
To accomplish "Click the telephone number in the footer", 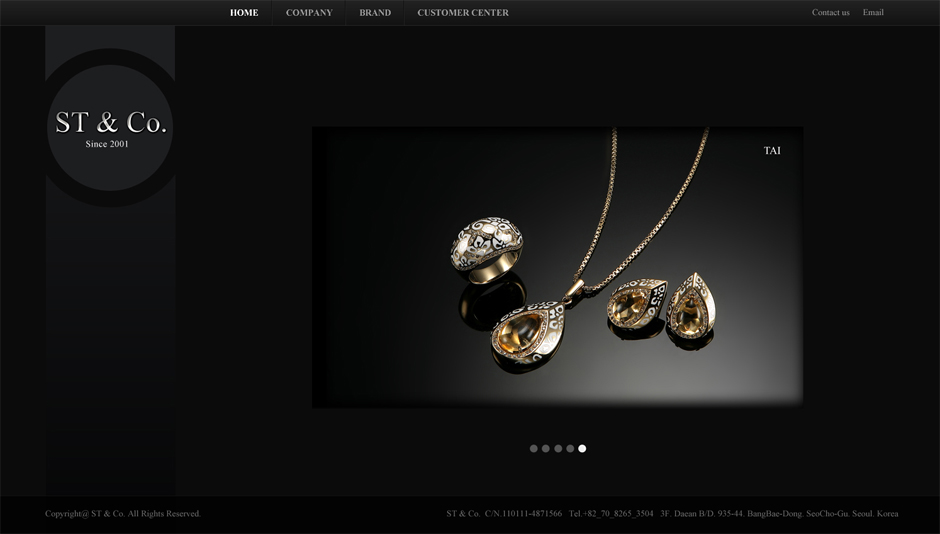I will coord(611,514).
